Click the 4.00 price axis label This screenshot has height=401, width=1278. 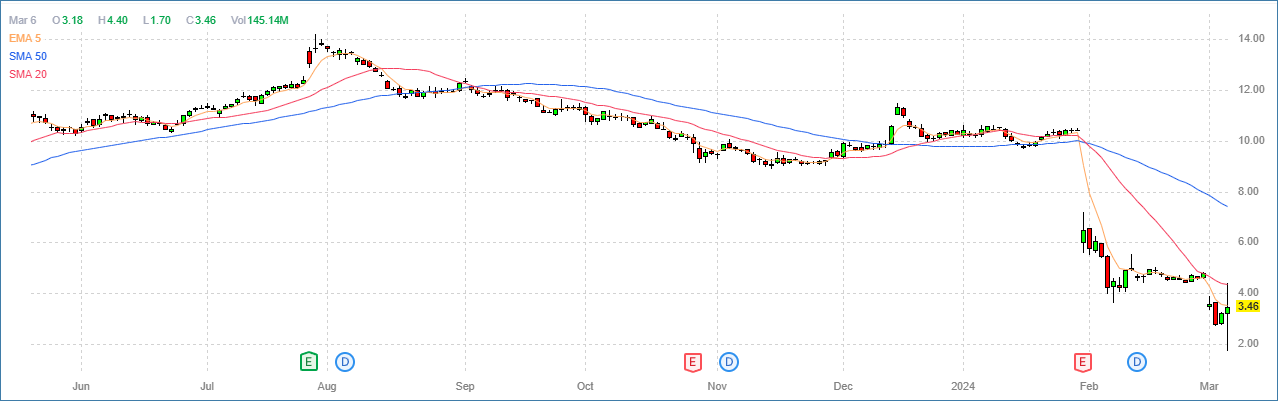click(1249, 294)
